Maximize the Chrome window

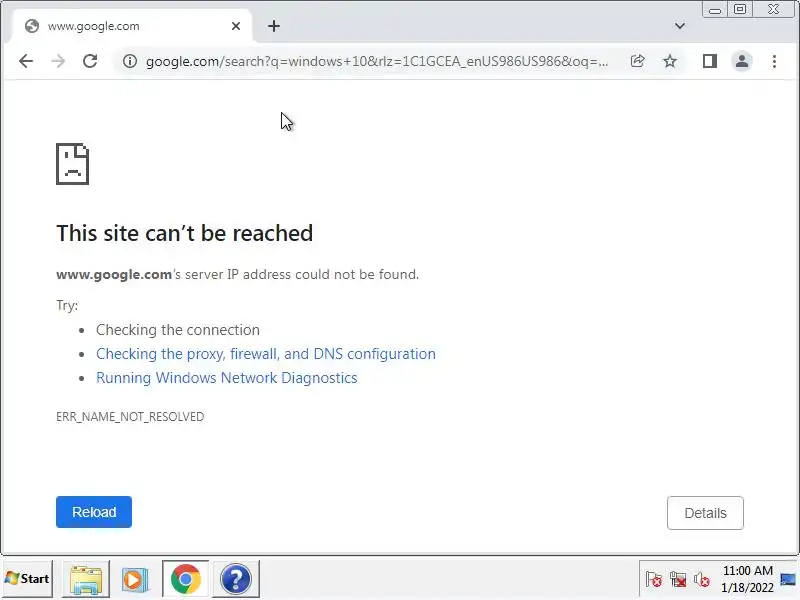point(740,10)
